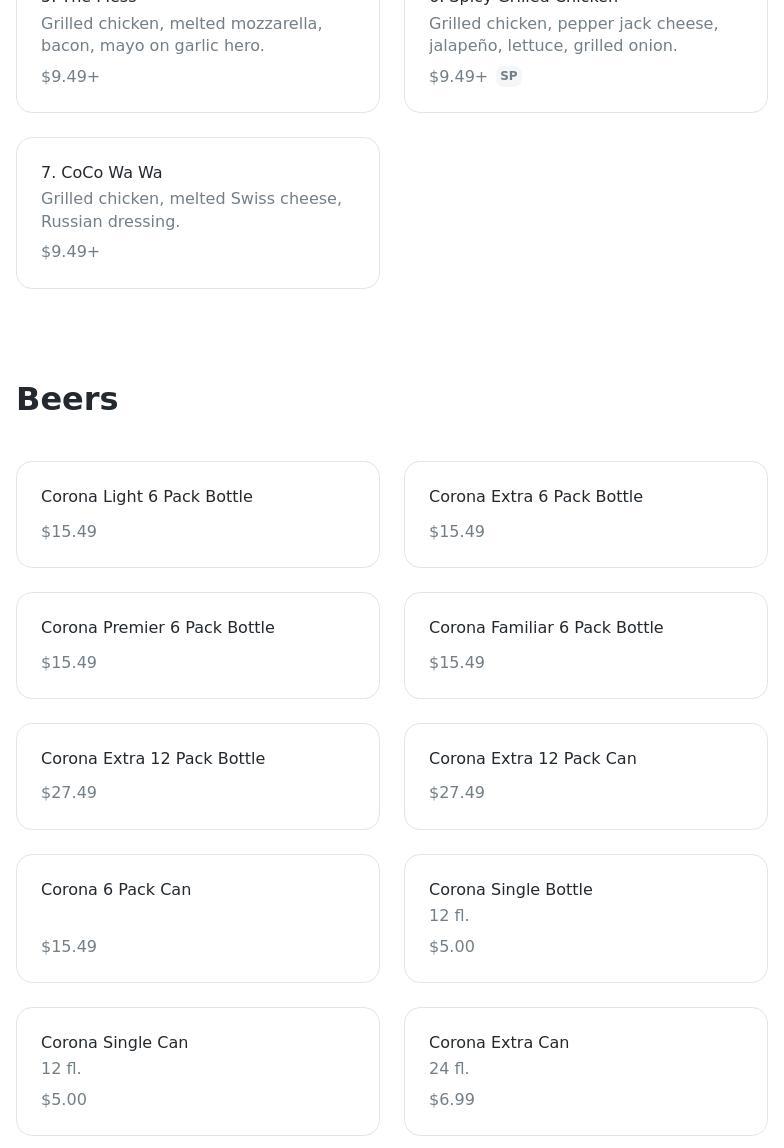
Task: Select the Spicy Grilled Chicken pepper jack card
Action: point(586,51)
